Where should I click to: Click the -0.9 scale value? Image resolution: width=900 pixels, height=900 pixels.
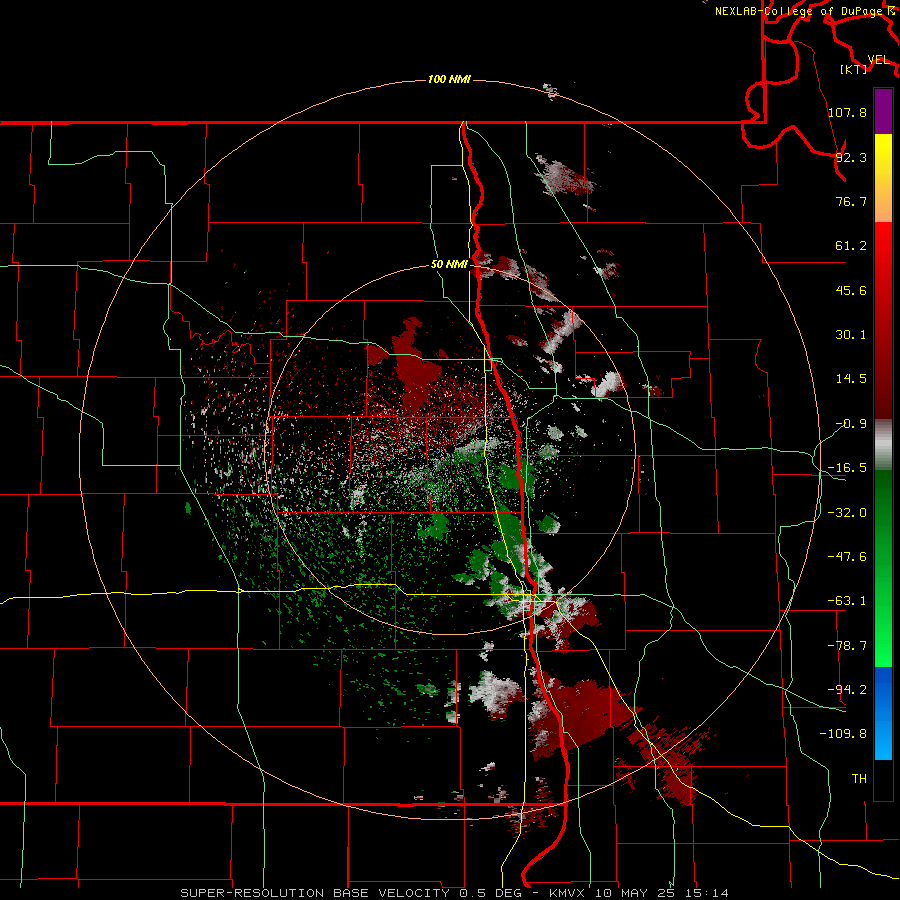[x=851, y=424]
